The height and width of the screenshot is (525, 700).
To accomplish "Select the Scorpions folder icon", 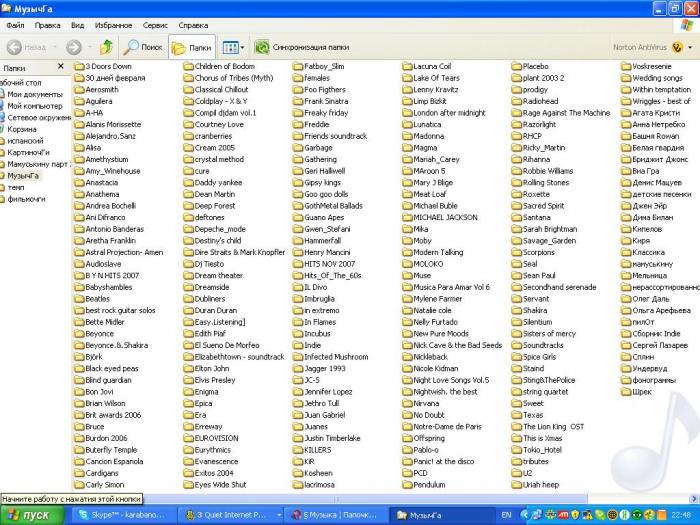I will point(517,252).
